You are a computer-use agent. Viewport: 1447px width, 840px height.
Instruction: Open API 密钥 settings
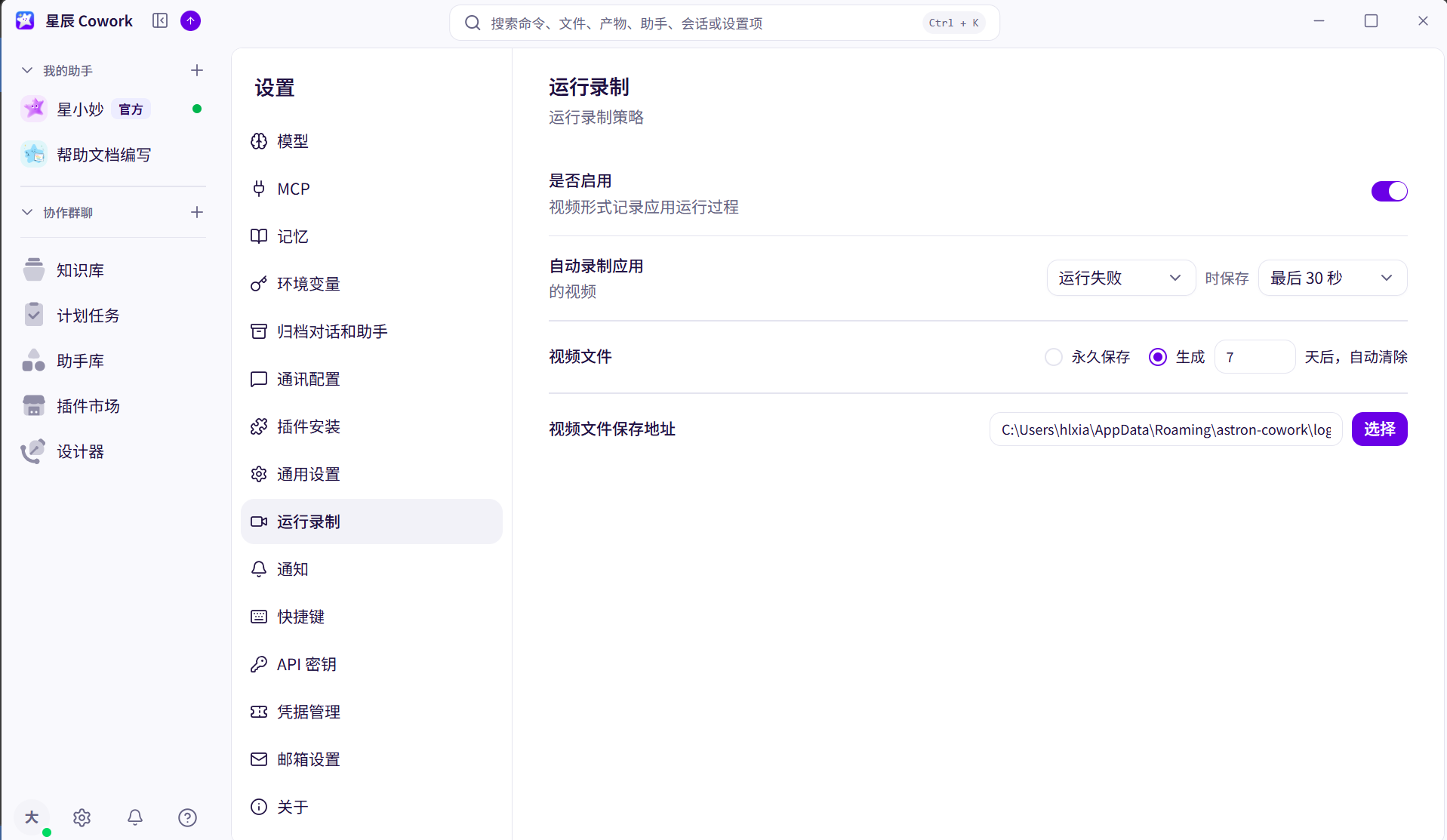[x=371, y=664]
